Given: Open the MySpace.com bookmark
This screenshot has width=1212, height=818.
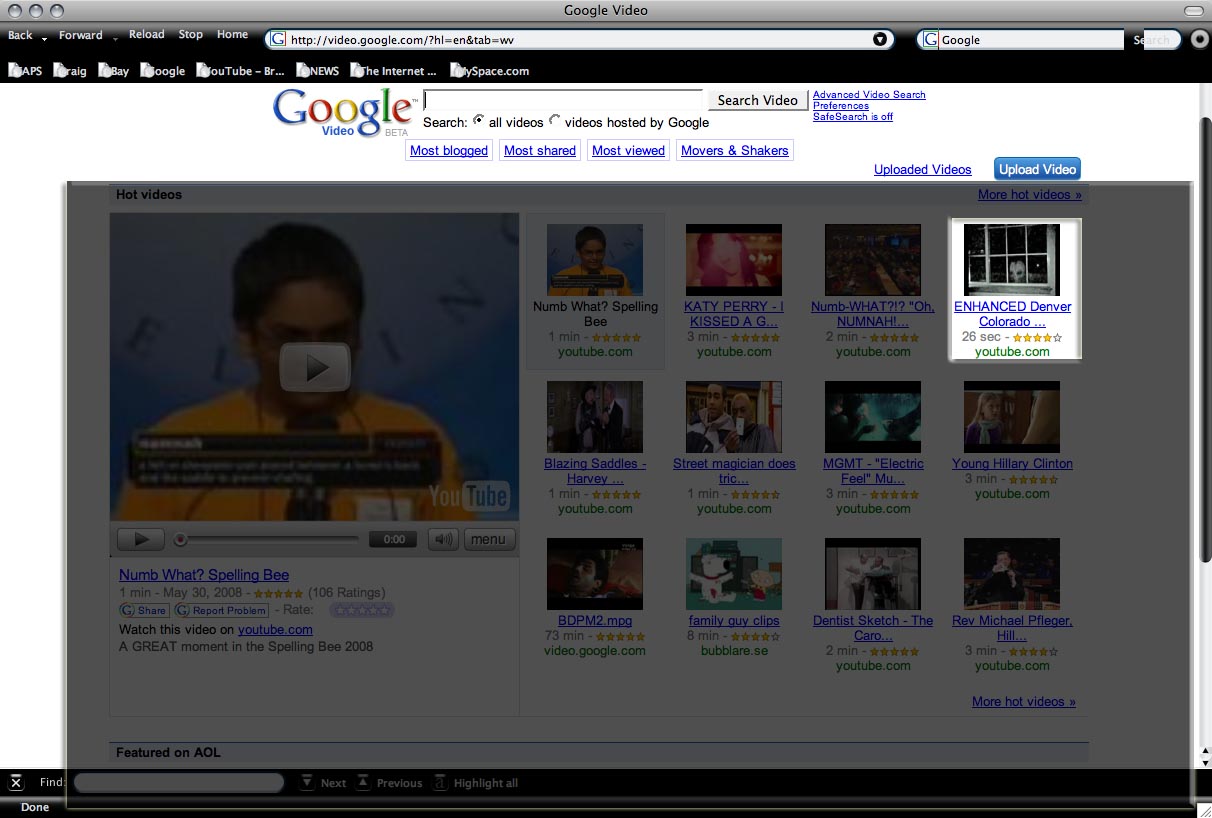Looking at the screenshot, I should point(489,71).
